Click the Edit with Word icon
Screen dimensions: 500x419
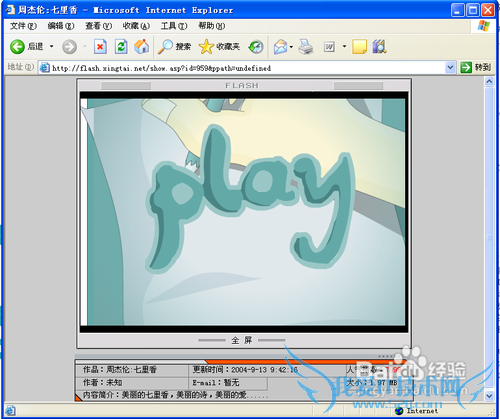(329, 47)
